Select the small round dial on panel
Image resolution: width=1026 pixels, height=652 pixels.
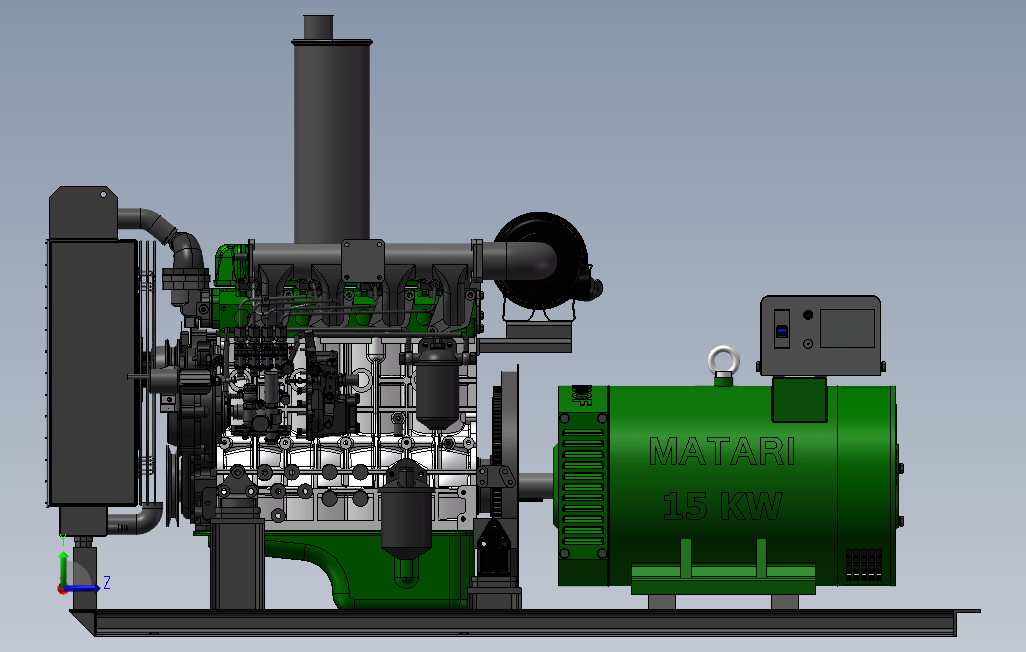click(x=808, y=344)
